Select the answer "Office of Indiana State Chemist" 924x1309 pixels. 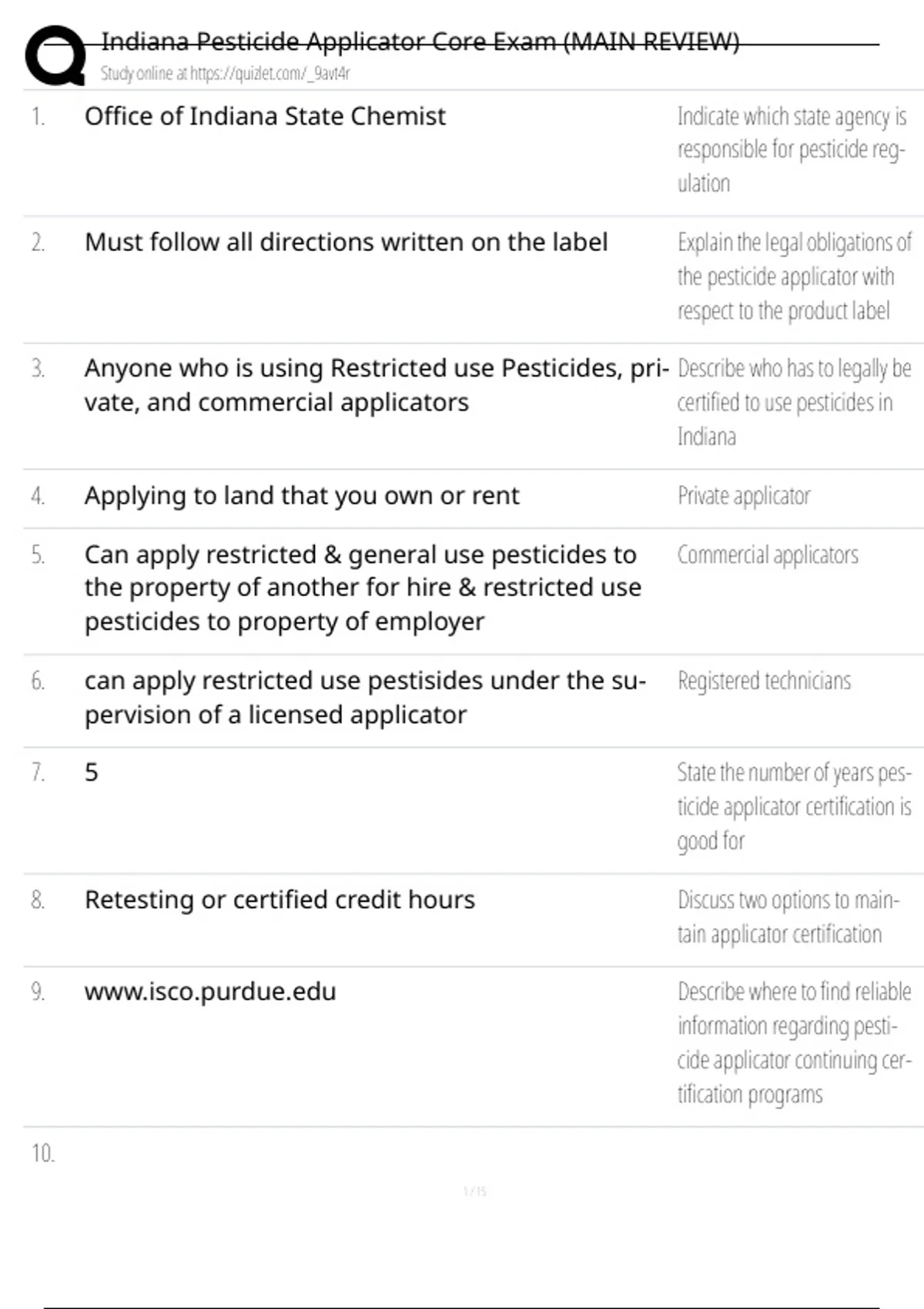[x=265, y=116]
